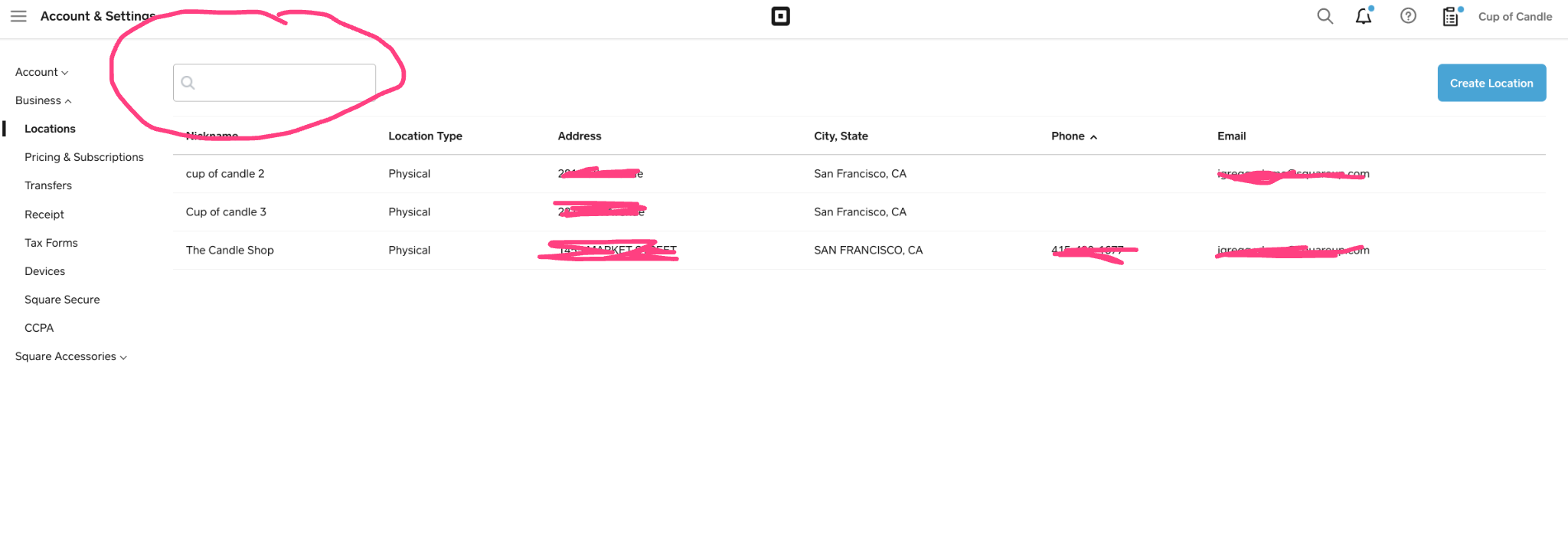Expand the Account section
1568x554 pixels.
point(41,72)
